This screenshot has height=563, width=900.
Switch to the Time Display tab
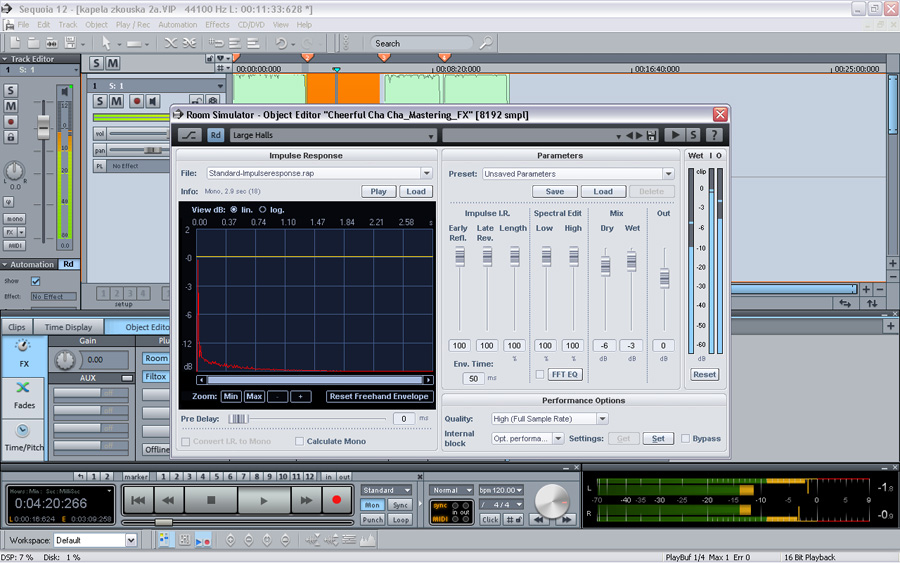coord(68,327)
